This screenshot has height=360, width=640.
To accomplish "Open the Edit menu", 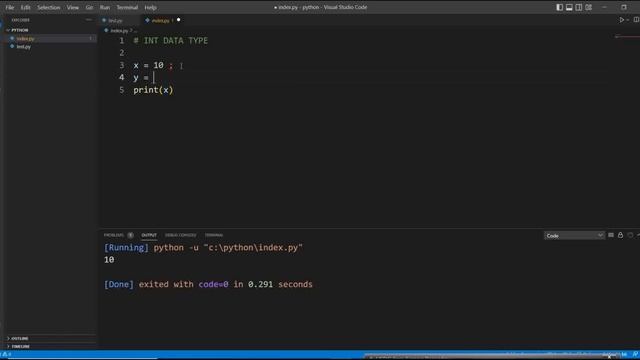I will click(x=25, y=7).
